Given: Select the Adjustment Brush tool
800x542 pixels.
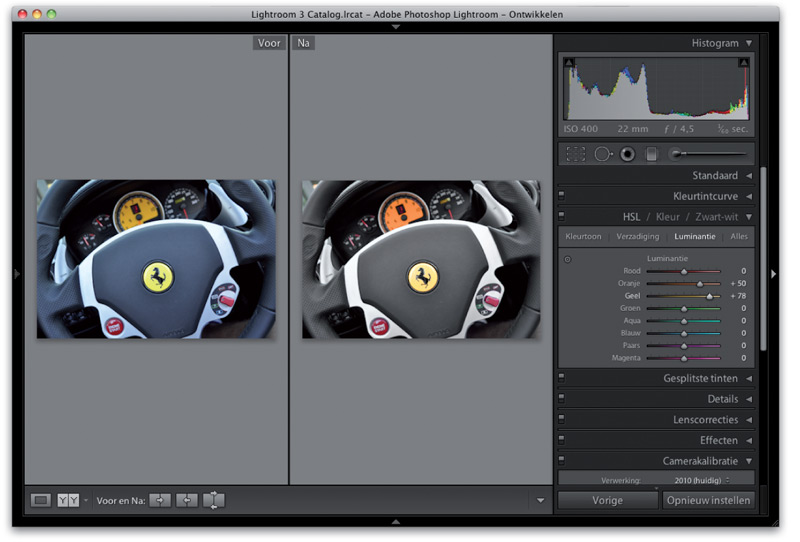Looking at the screenshot, I should coord(708,154).
